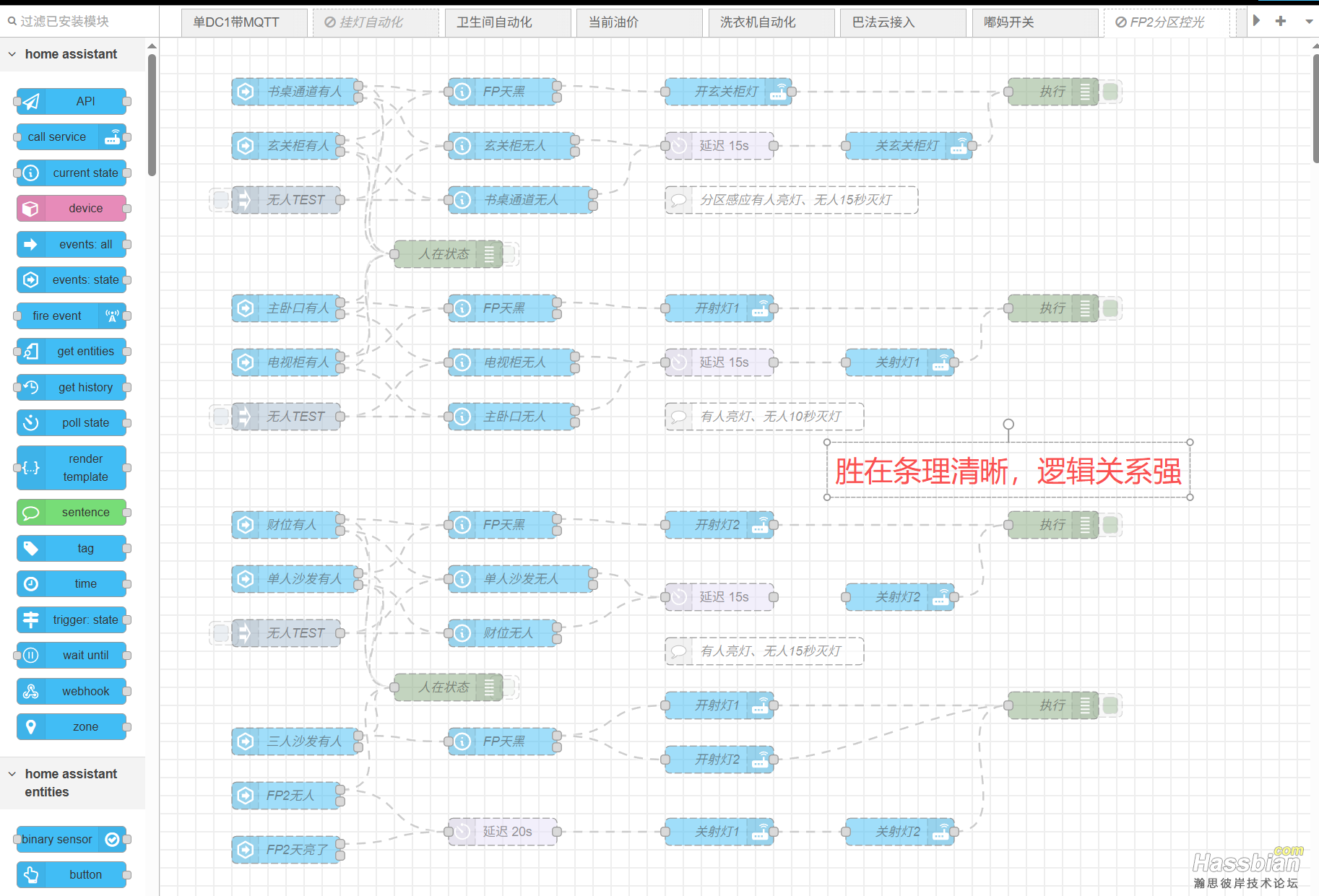Pick the call service palette node
Viewport: 1319px width, 896px height.
[x=72, y=137]
